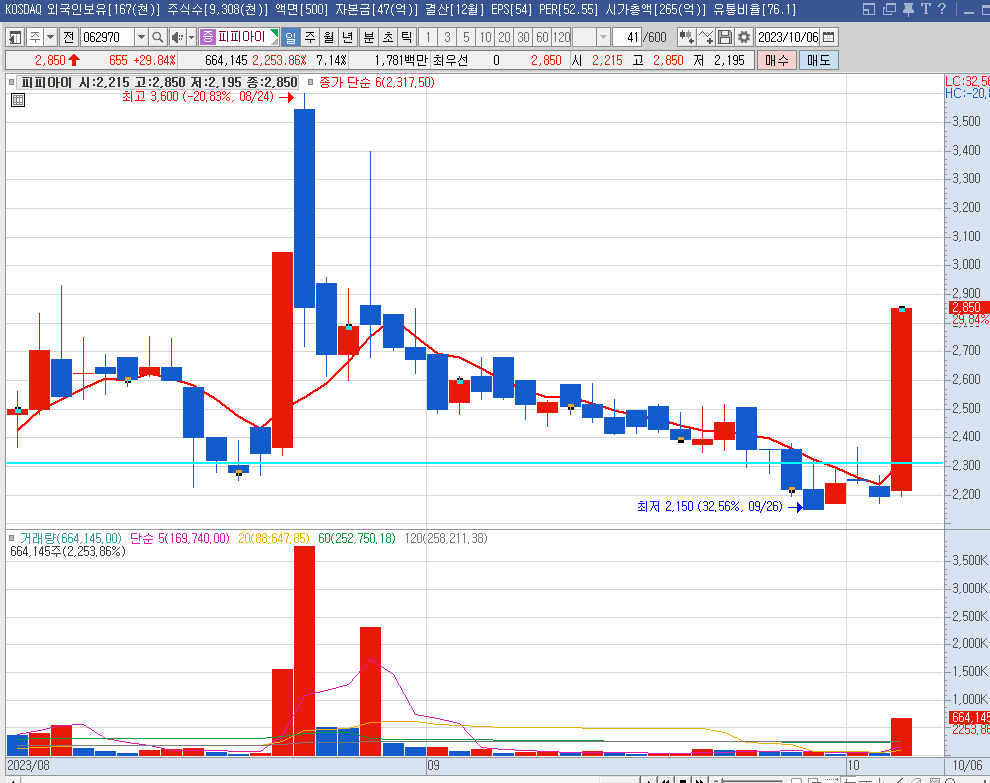Toggle the left panel icon in toolbar
Image resolution: width=990 pixels, height=783 pixels.
tap(15, 37)
